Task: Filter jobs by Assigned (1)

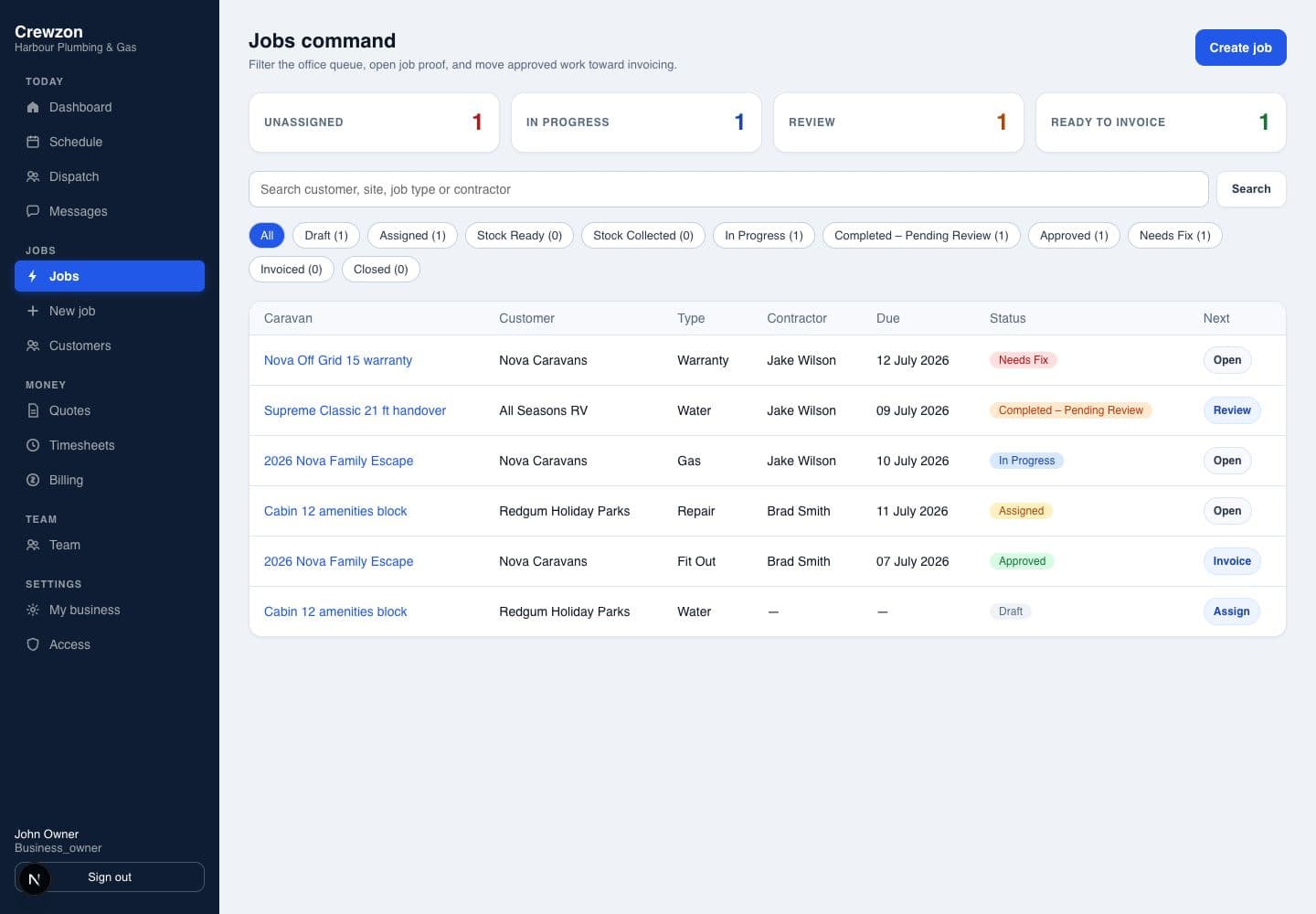Action: click(412, 236)
